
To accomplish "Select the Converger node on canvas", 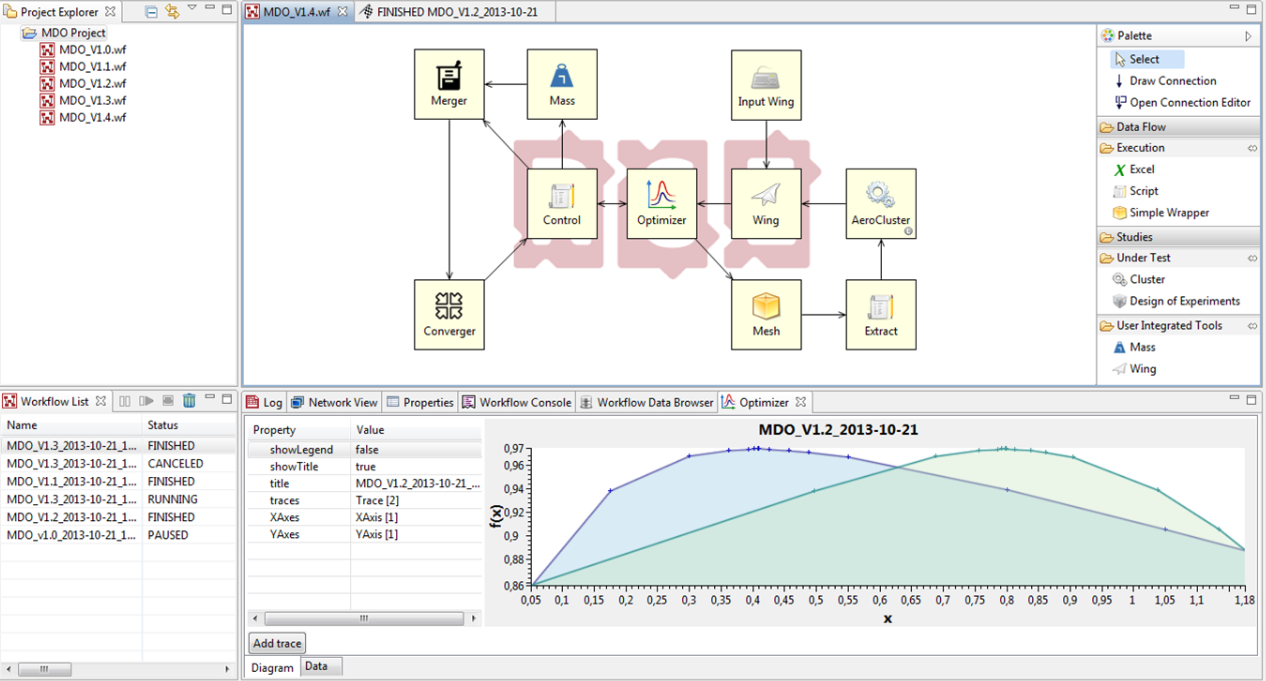I will coord(449,314).
